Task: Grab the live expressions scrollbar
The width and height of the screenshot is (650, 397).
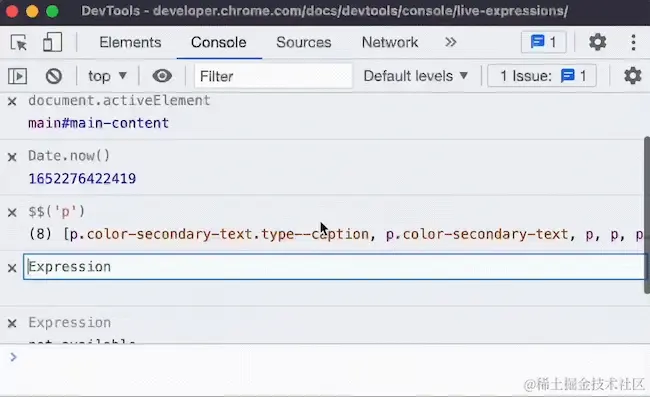Action: [647, 215]
